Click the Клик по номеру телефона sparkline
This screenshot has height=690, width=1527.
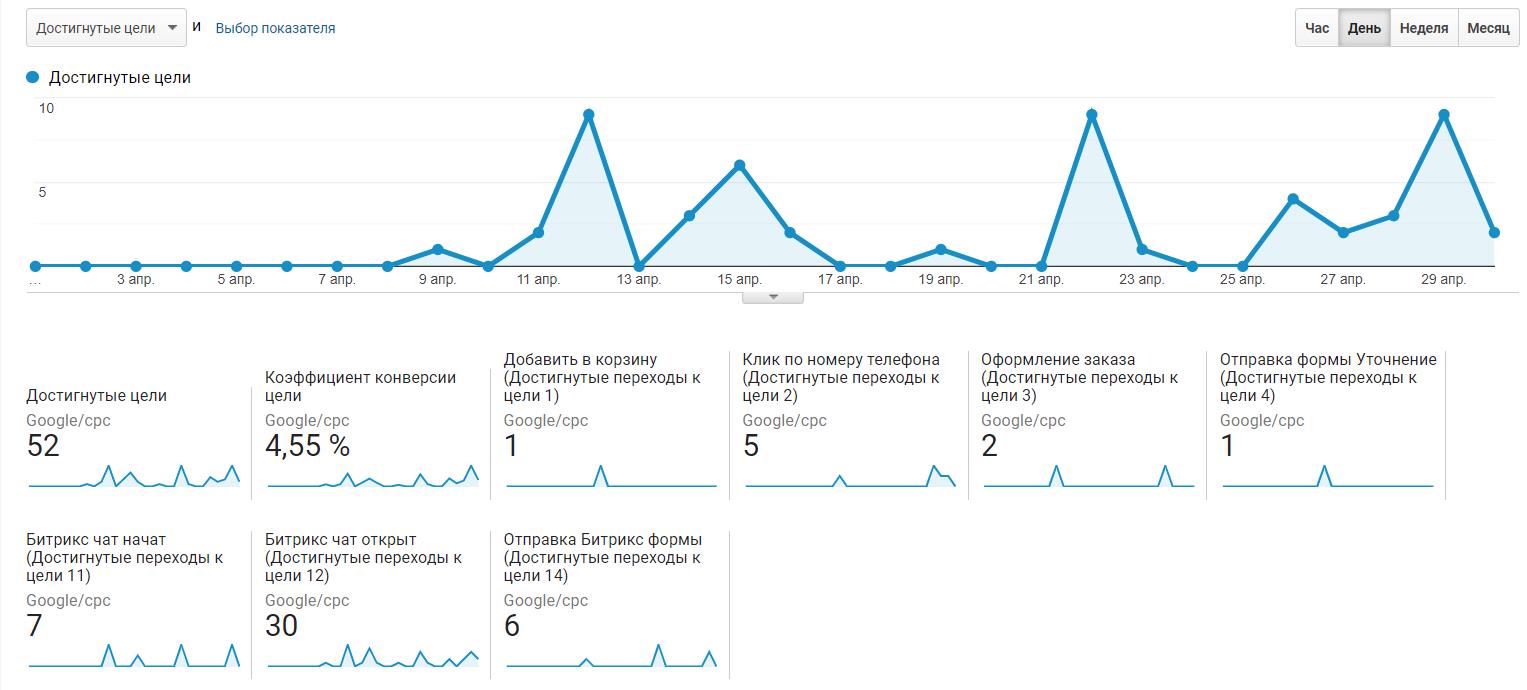[x=850, y=475]
